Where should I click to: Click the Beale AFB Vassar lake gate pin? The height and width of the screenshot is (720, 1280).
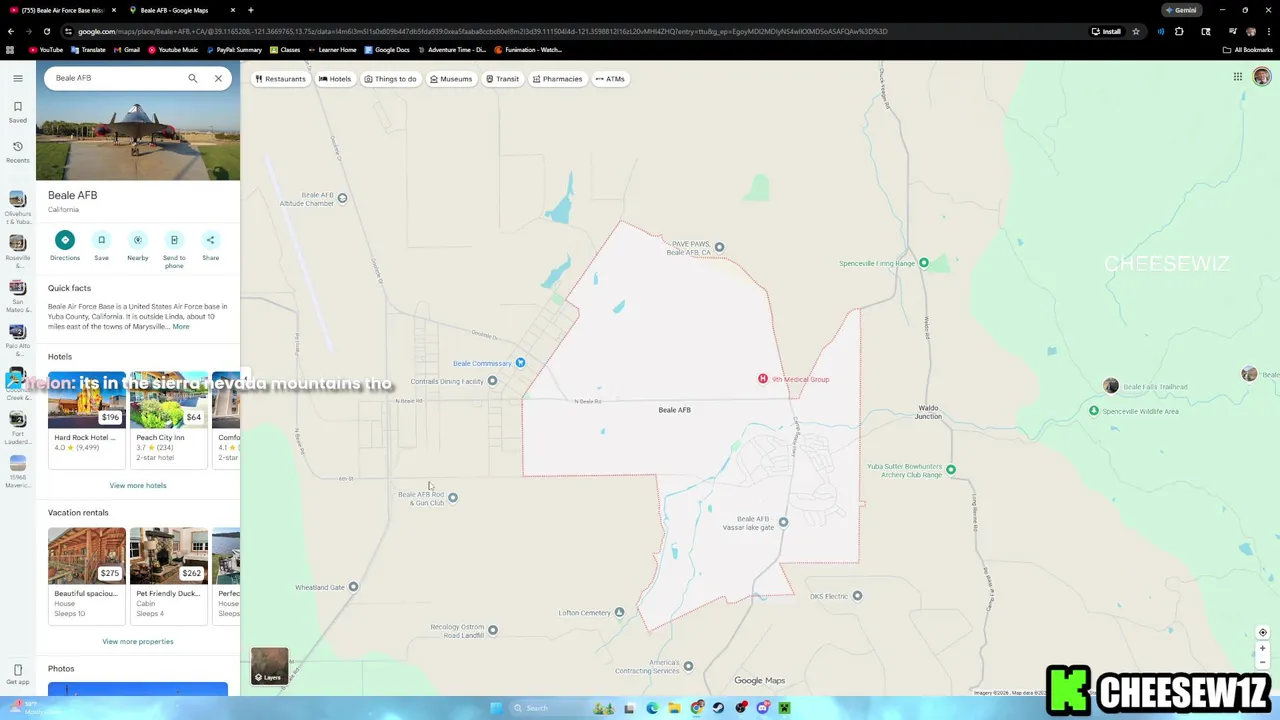[783, 522]
